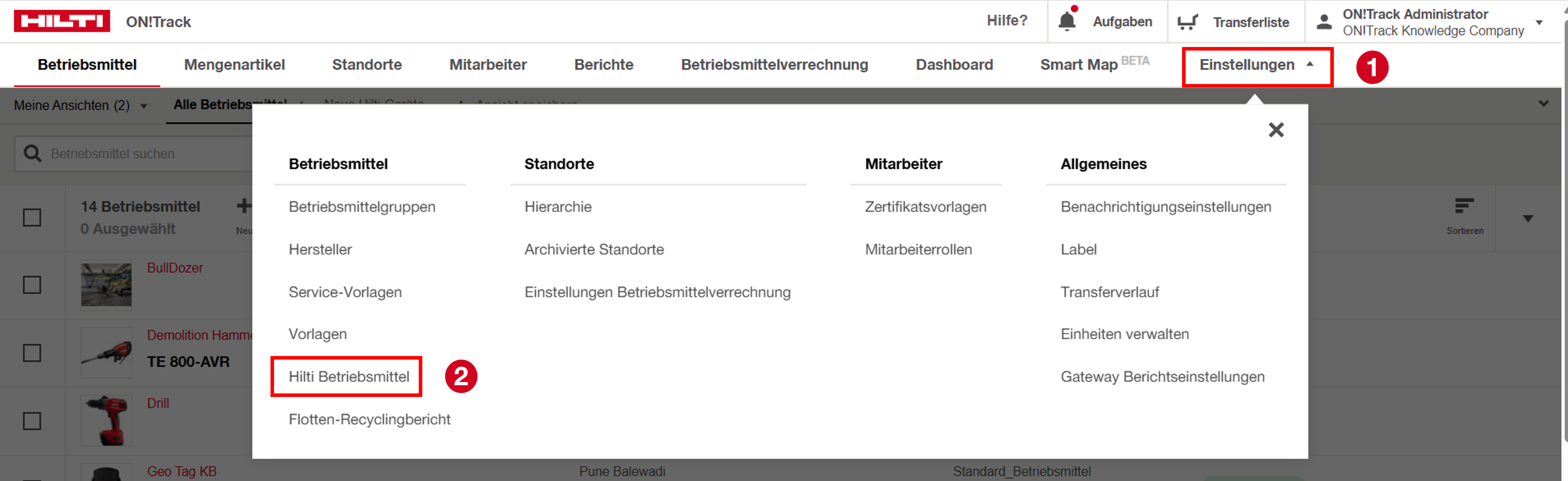Open the Transferliste
This screenshot has height=481, width=1568.
click(x=1251, y=22)
